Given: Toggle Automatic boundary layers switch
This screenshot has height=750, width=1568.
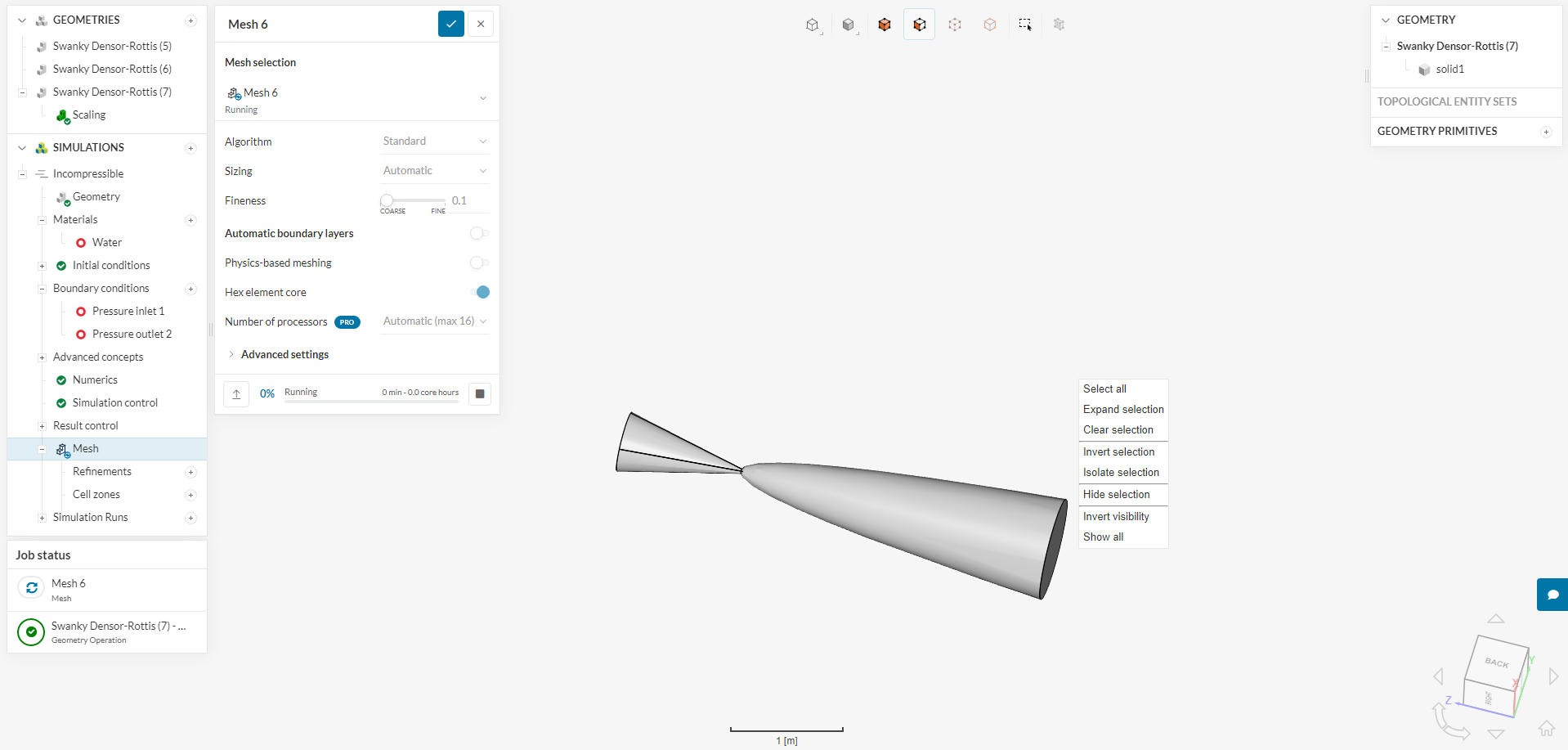Looking at the screenshot, I should tap(480, 234).
